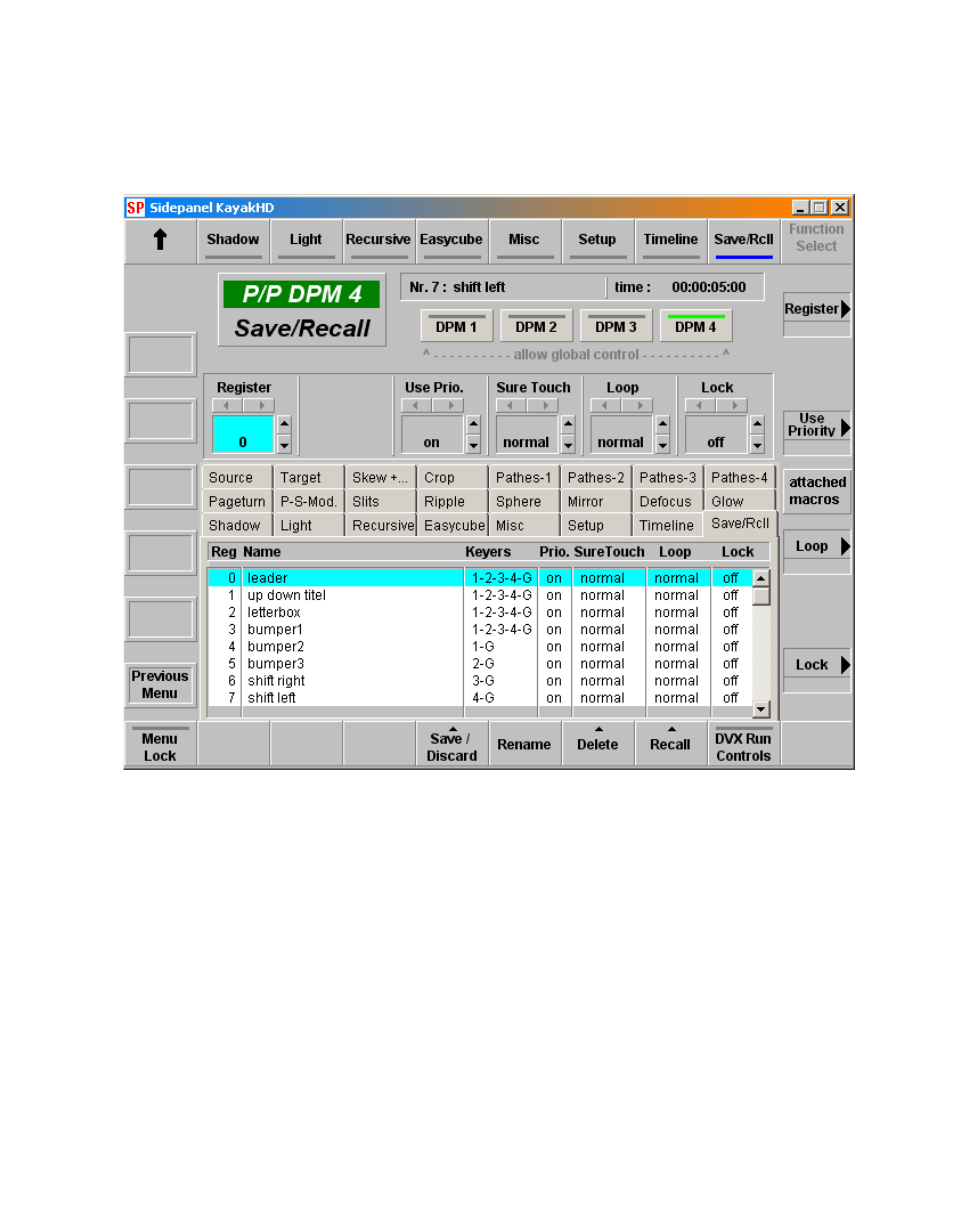Switch to the Pathes-1 tab
This screenshot has width=954, height=1227.
point(525,478)
